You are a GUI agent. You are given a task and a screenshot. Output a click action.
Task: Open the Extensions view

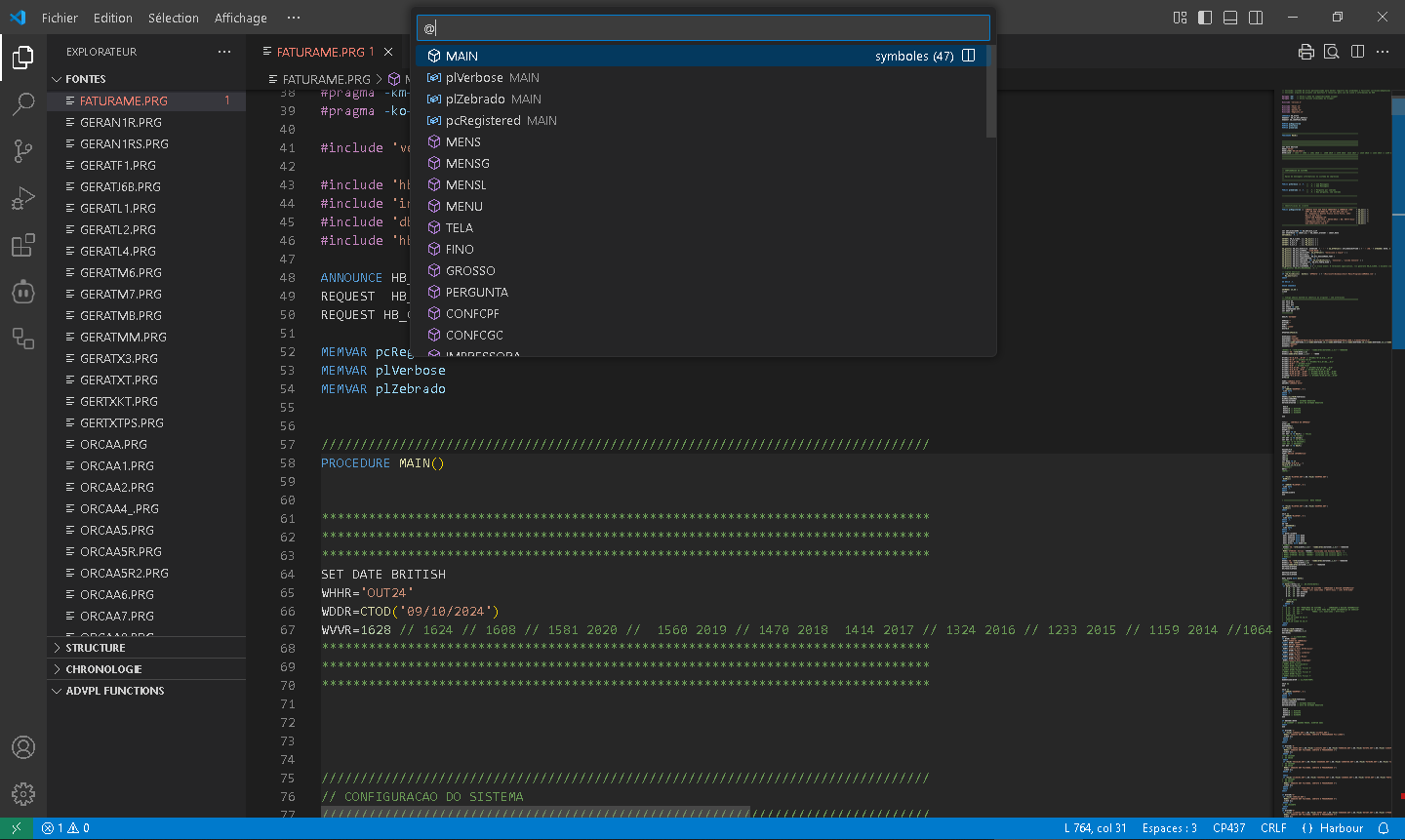pyautogui.click(x=23, y=245)
